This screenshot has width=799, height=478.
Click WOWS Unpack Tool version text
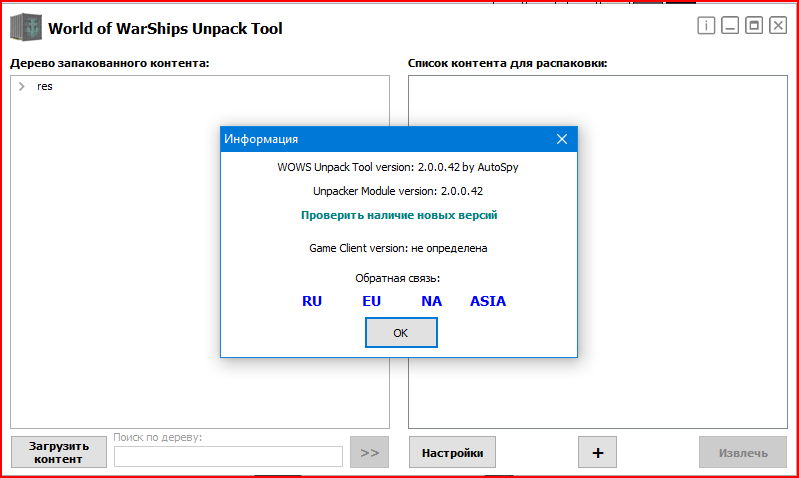398,167
